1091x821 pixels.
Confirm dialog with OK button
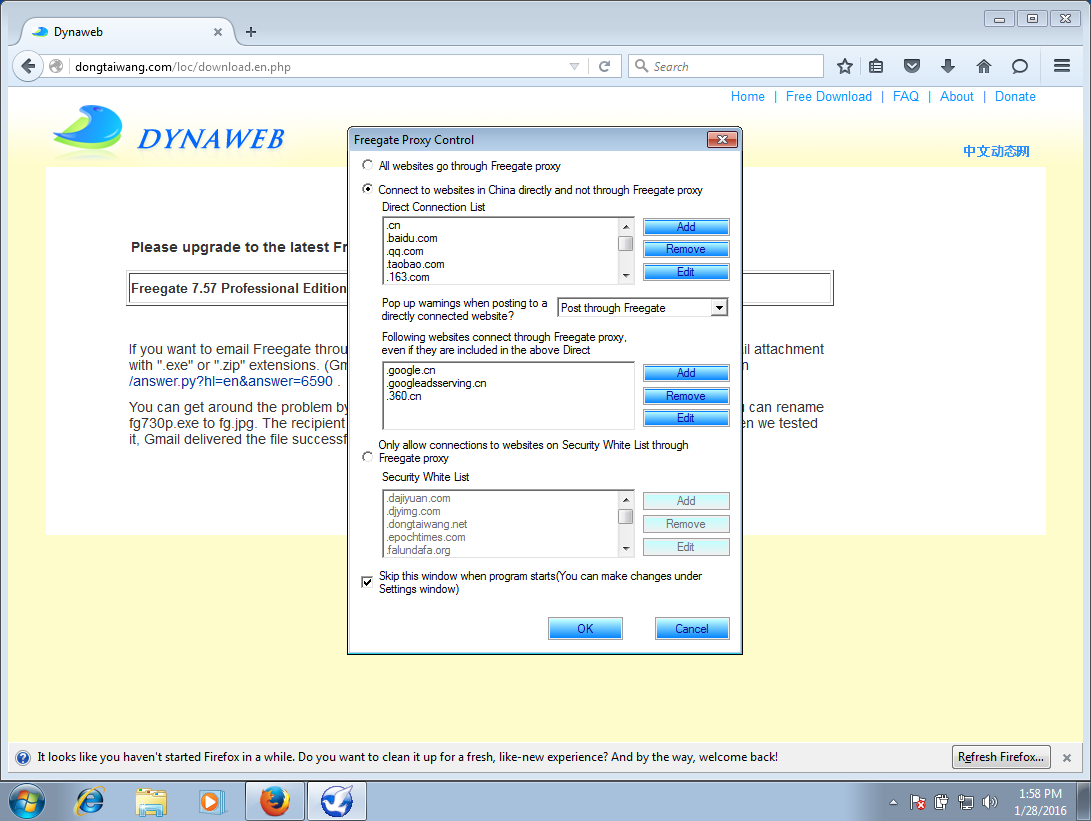585,628
